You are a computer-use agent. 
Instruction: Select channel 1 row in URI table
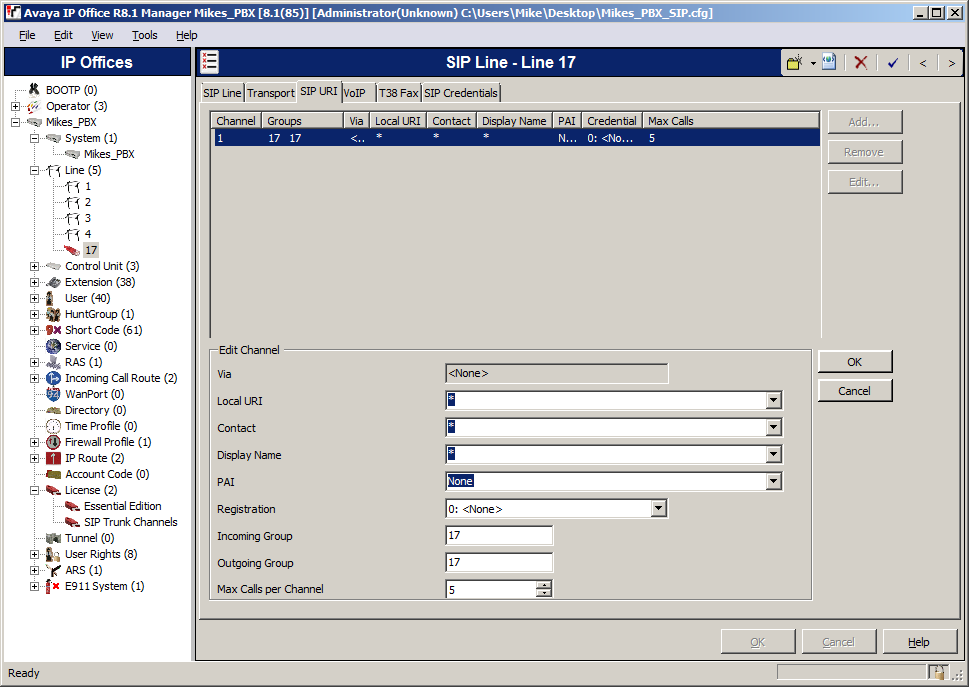pyautogui.click(x=517, y=138)
